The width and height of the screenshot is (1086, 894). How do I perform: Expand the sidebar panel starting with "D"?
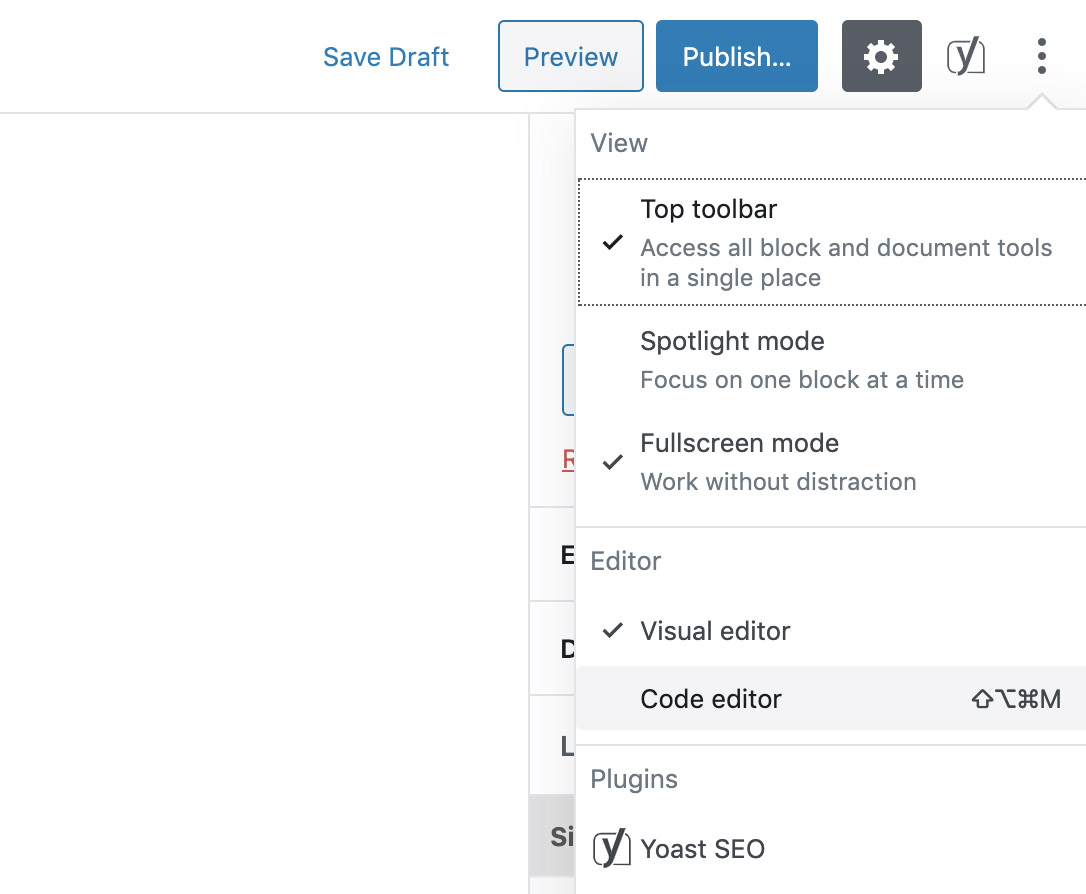click(567, 649)
